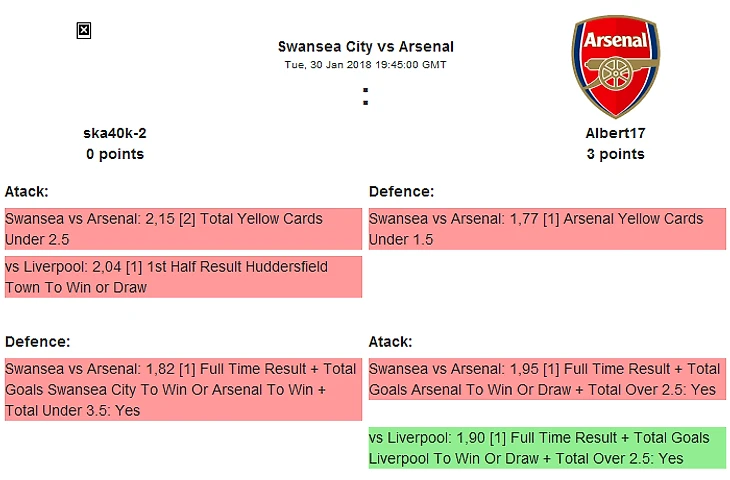The width and height of the screenshot is (730, 480).
Task: Click the left Atack: heading
Action: (x=27, y=191)
